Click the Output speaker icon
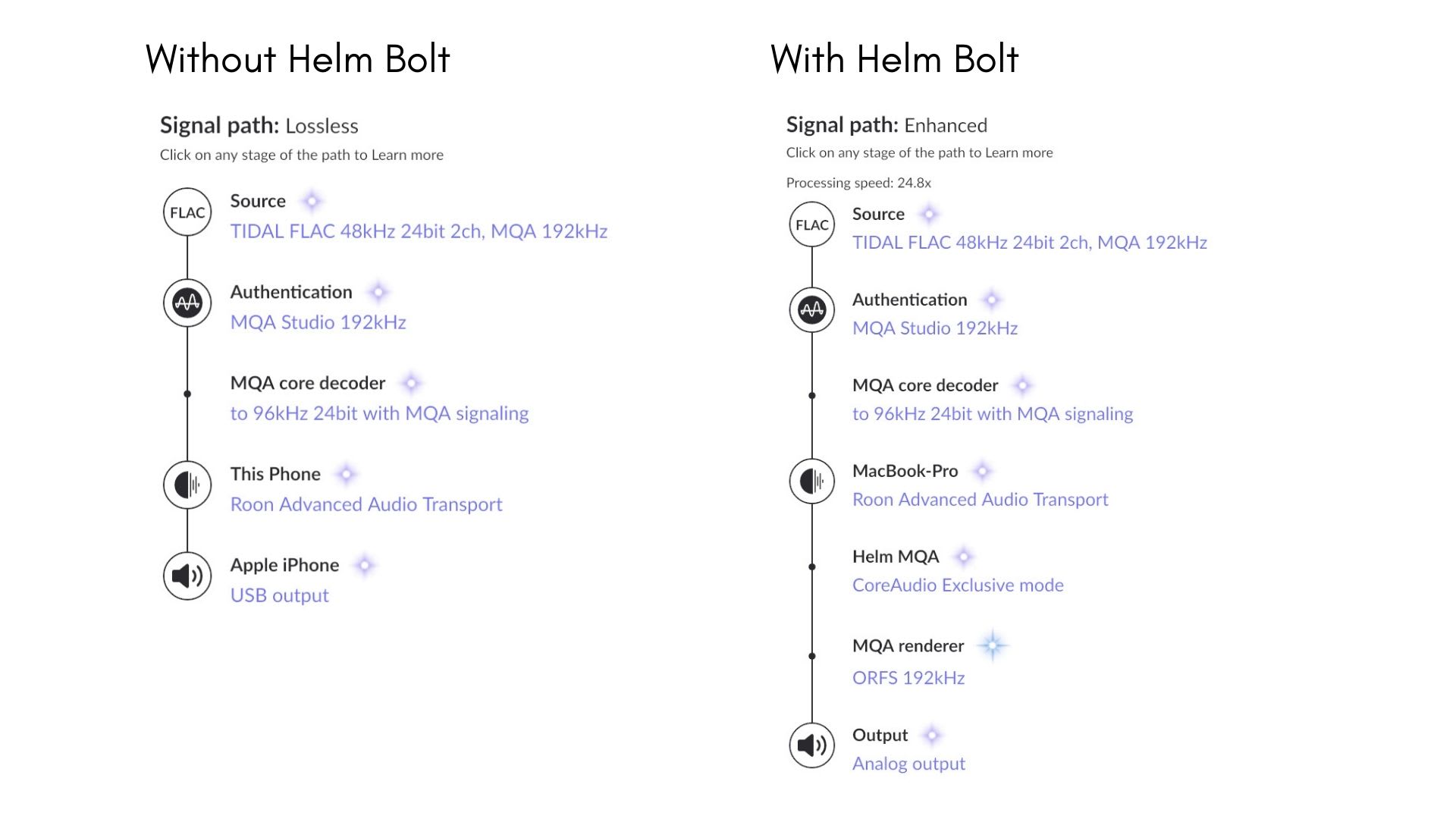The width and height of the screenshot is (1456, 819). click(812, 745)
